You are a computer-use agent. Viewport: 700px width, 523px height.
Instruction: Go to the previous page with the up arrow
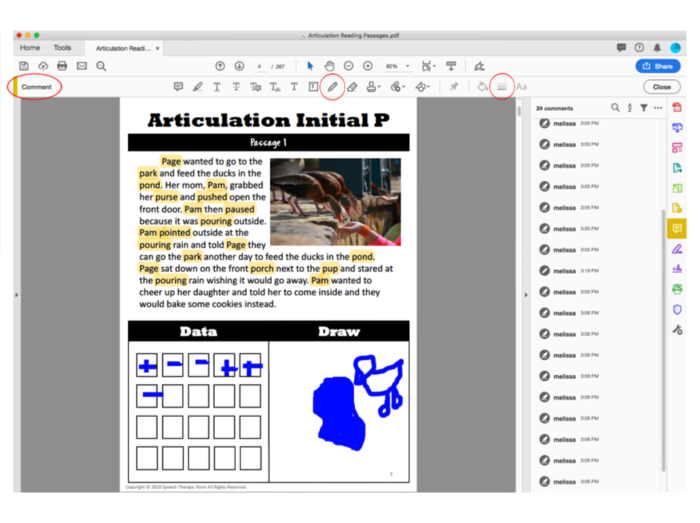pyautogui.click(x=220, y=66)
